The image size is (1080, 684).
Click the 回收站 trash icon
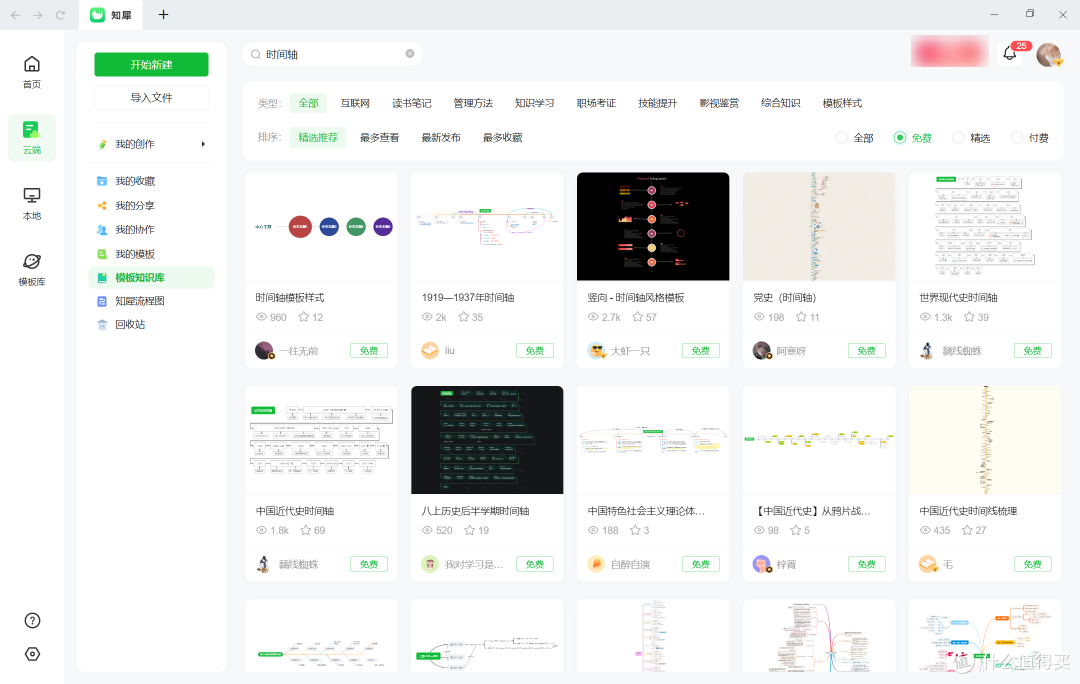(x=102, y=324)
